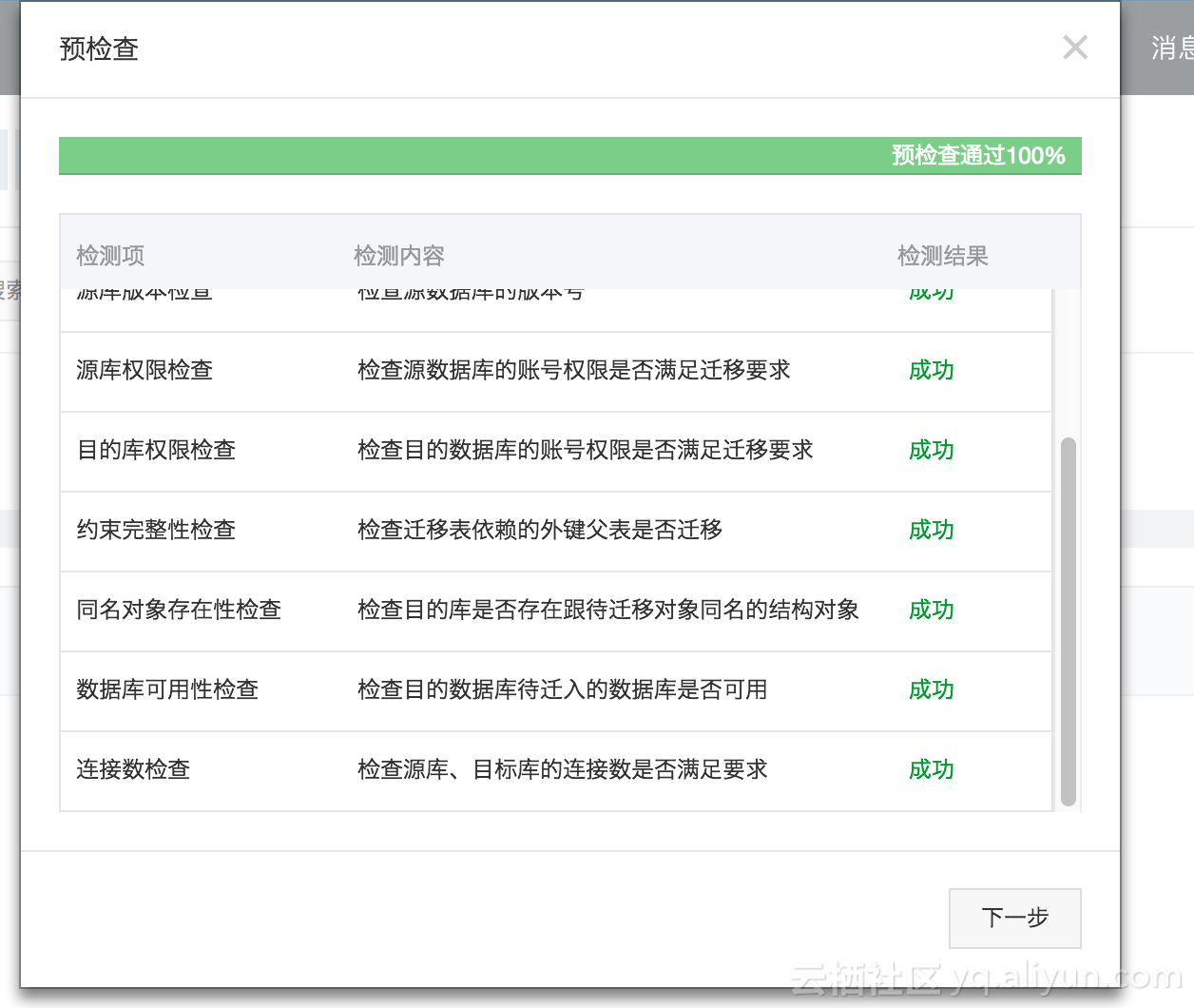Screen dimensions: 1194x1008
Task: Click description 检查目的库是否存在跟待迁移对象同名的结构对象
Action: 608,610
